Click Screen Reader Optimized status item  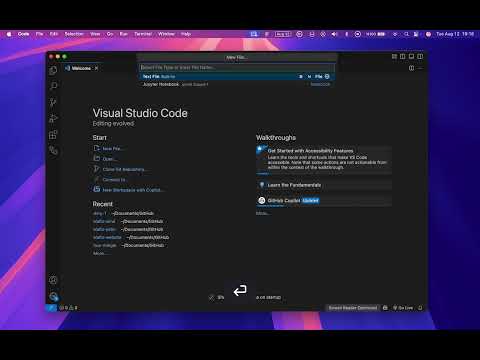(x=353, y=308)
